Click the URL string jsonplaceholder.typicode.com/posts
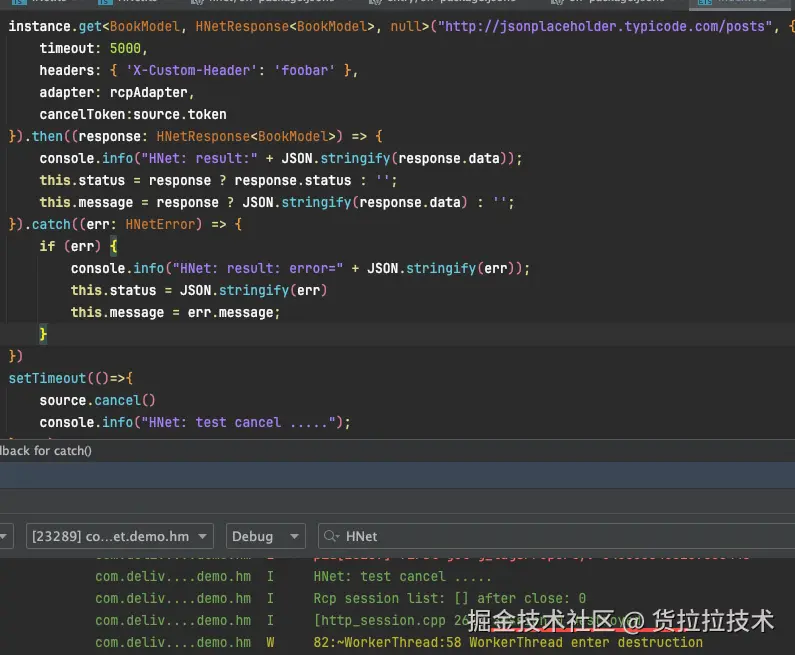Viewport: 795px width, 655px height. (605, 26)
